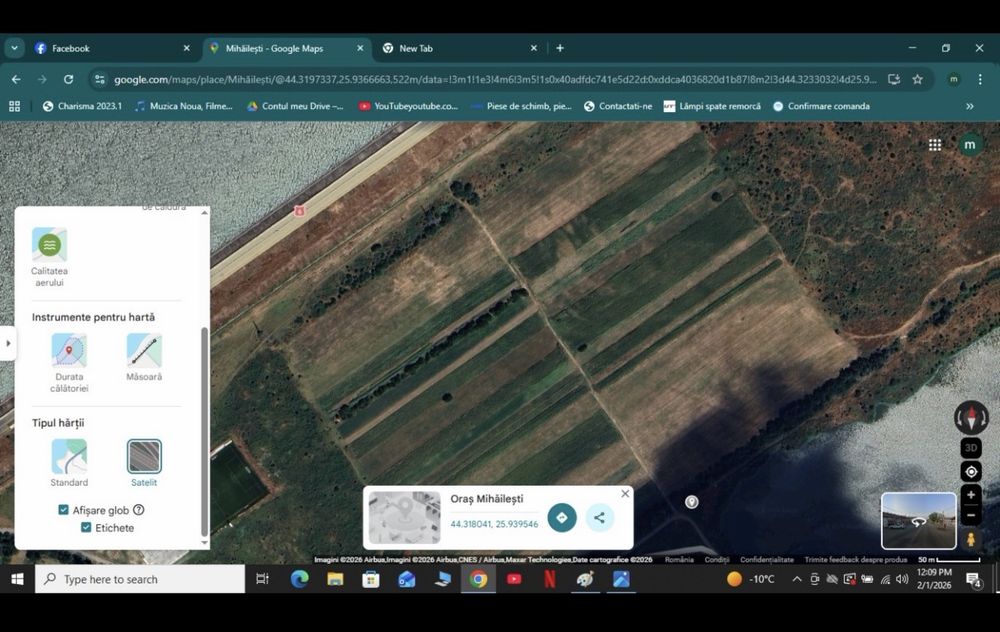View site information icon in address bar
Viewport: 1000px width, 632px height.
click(99, 80)
